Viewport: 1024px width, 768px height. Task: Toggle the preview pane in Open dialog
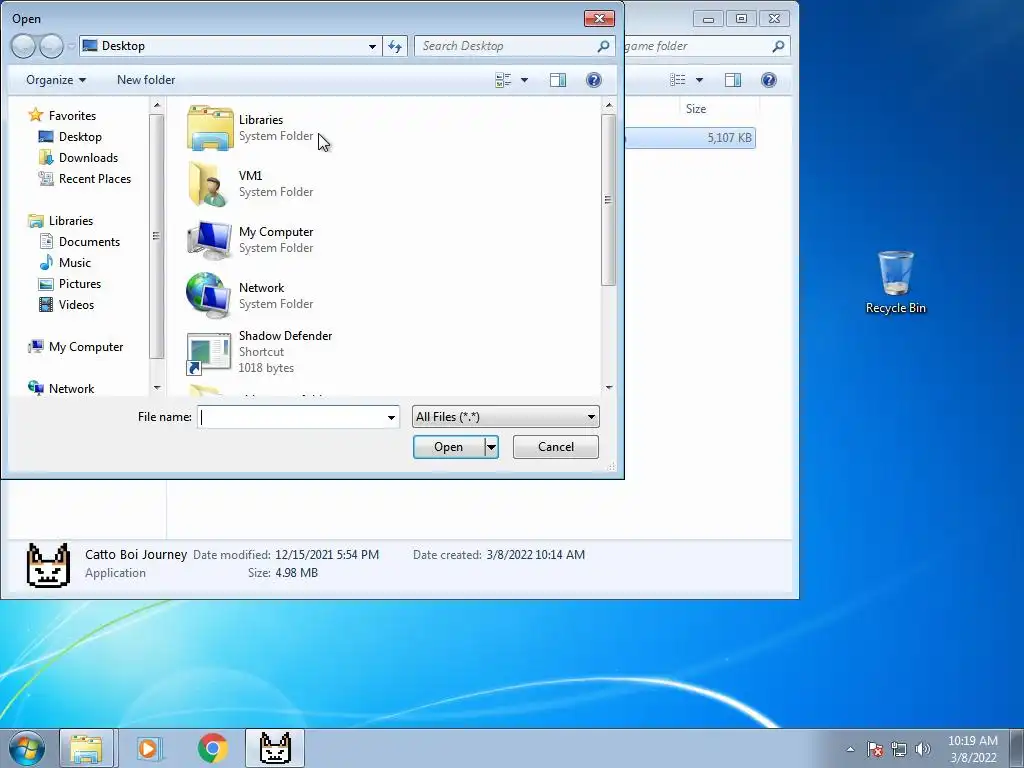(558, 80)
